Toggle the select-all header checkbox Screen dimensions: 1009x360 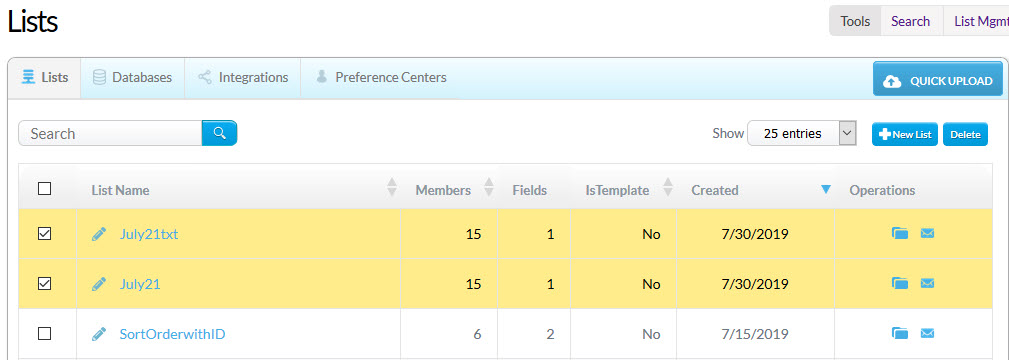tap(44, 189)
